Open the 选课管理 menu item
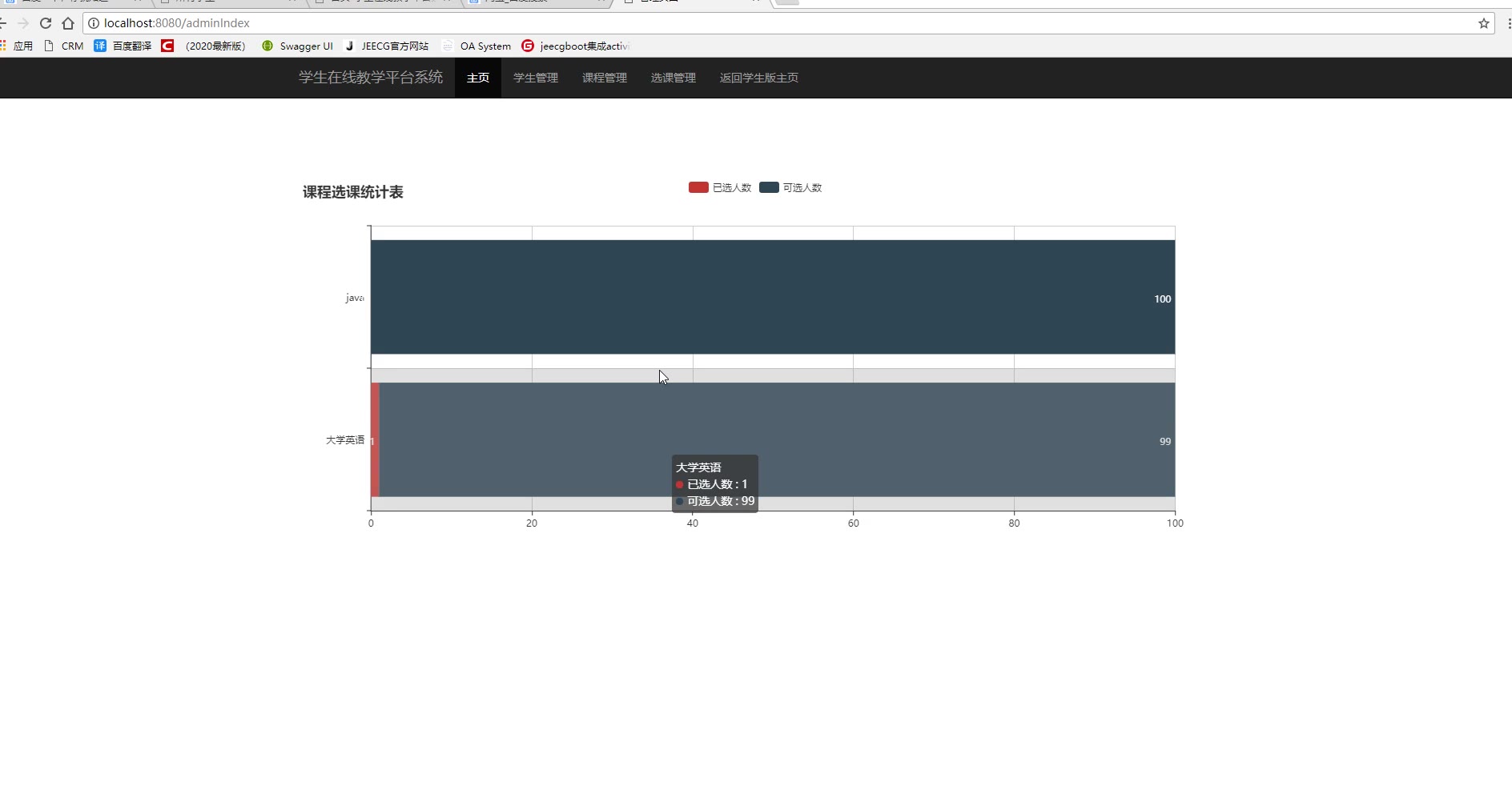Viewport: 1512px width, 810px height. point(674,78)
